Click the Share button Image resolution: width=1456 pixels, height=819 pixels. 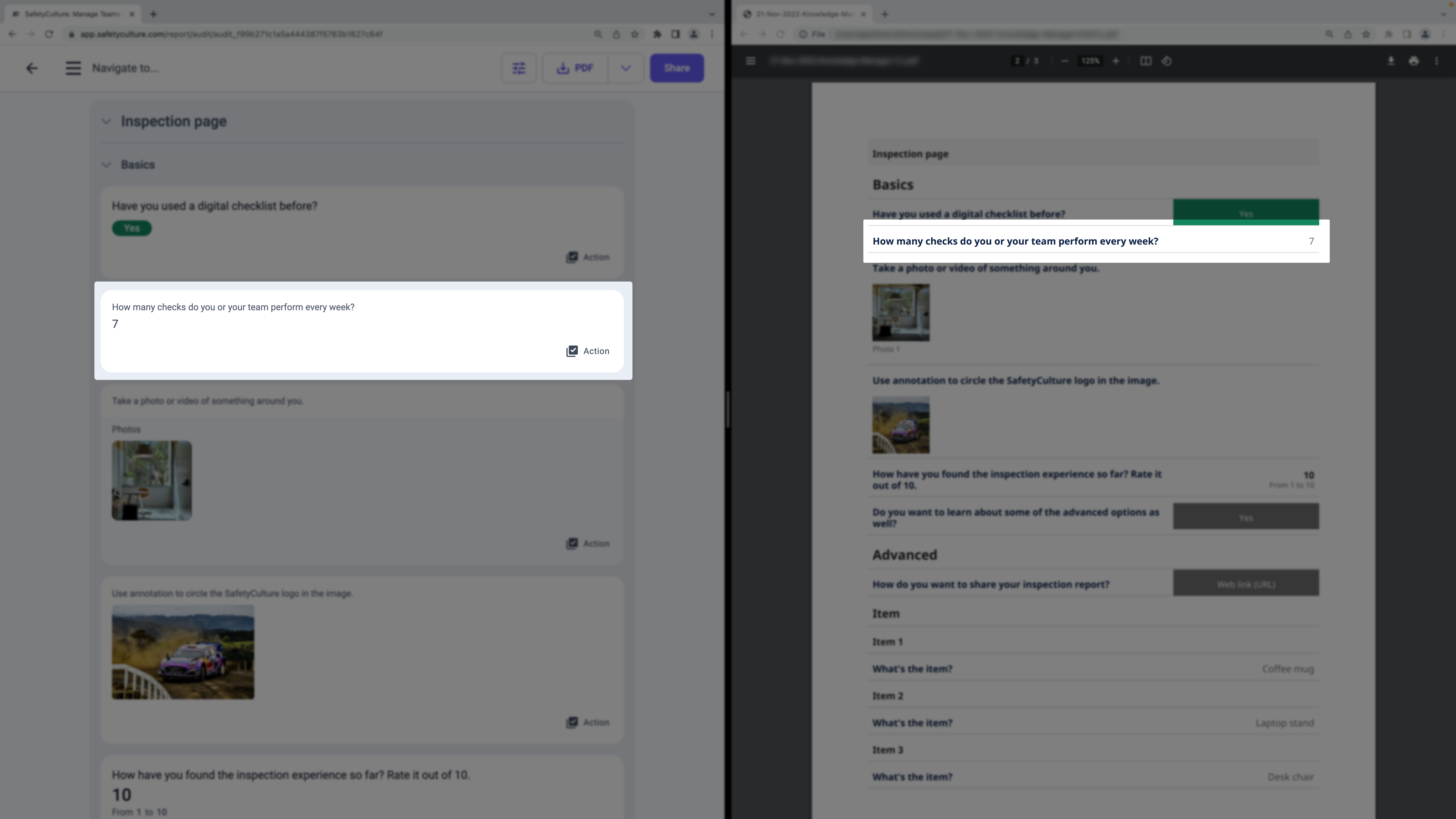tap(677, 68)
